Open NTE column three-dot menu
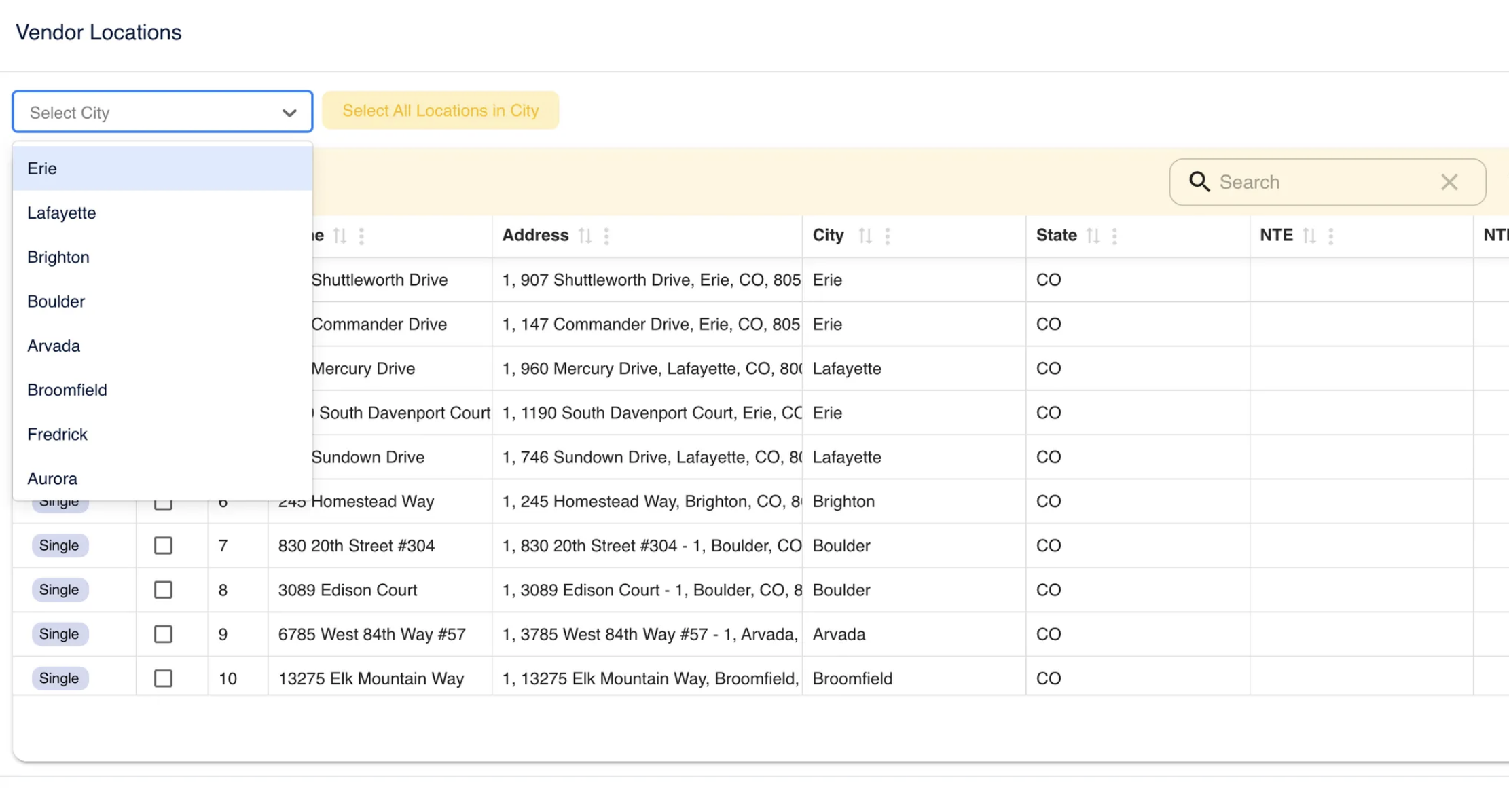 click(1330, 236)
